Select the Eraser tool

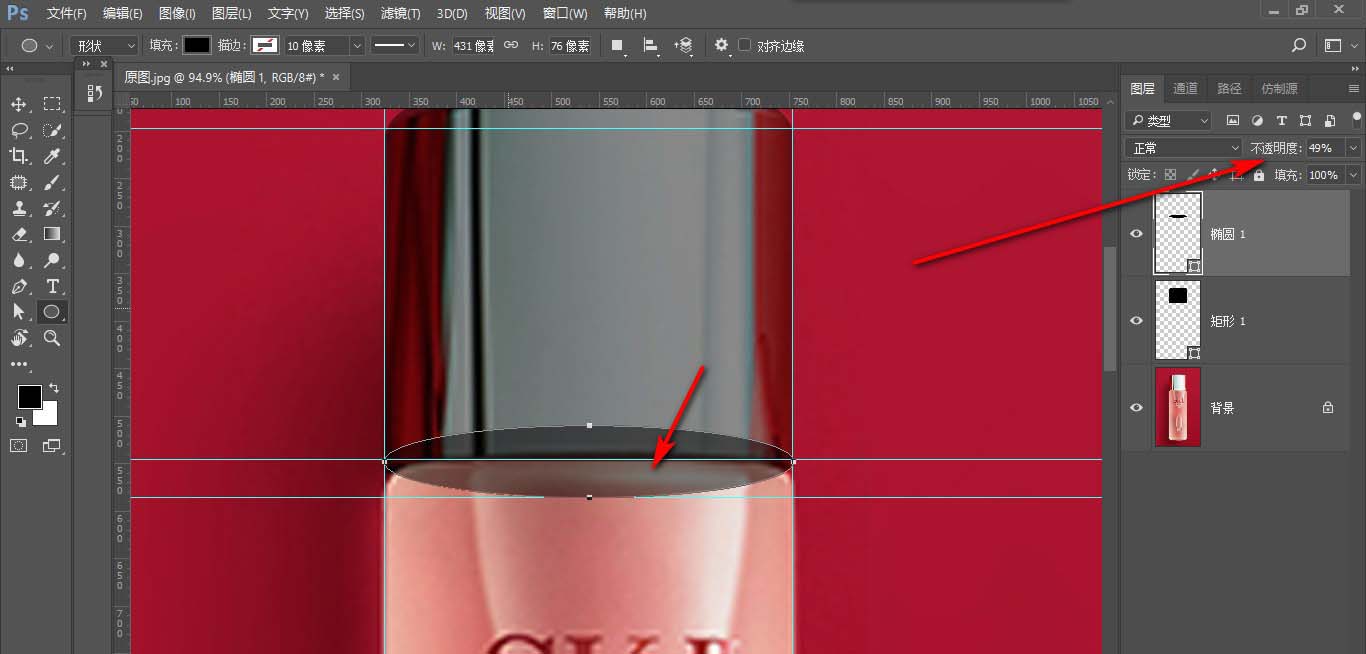pyautogui.click(x=19, y=234)
